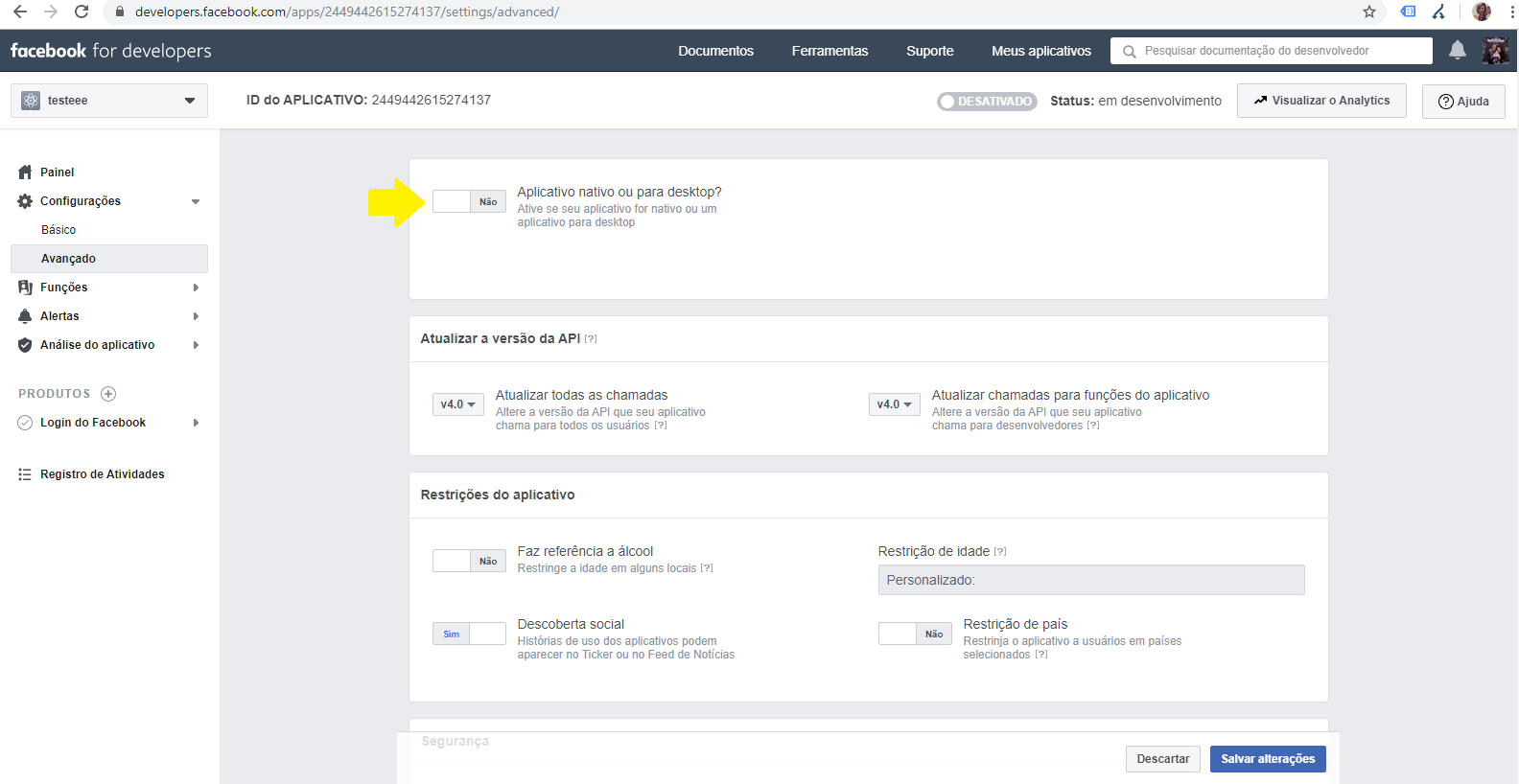This screenshot has height=784, width=1519.
Task: Click the browser forward arrow
Action: click(x=51, y=12)
